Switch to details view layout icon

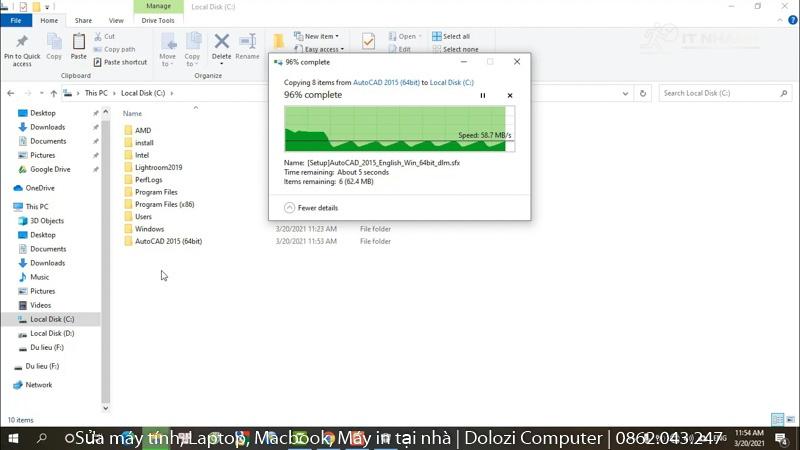click(x=777, y=419)
